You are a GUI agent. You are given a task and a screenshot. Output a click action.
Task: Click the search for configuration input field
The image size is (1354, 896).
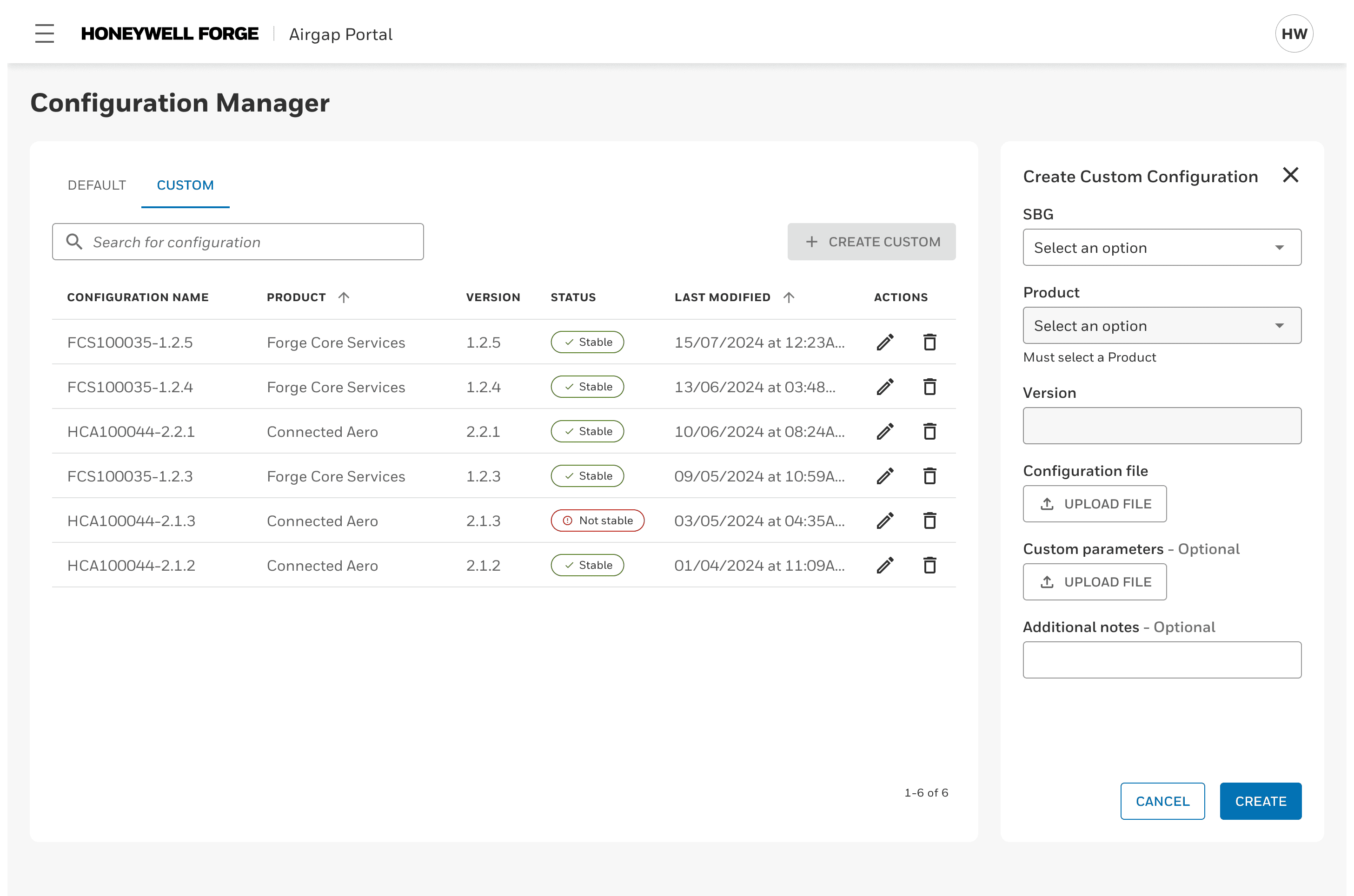coord(238,242)
